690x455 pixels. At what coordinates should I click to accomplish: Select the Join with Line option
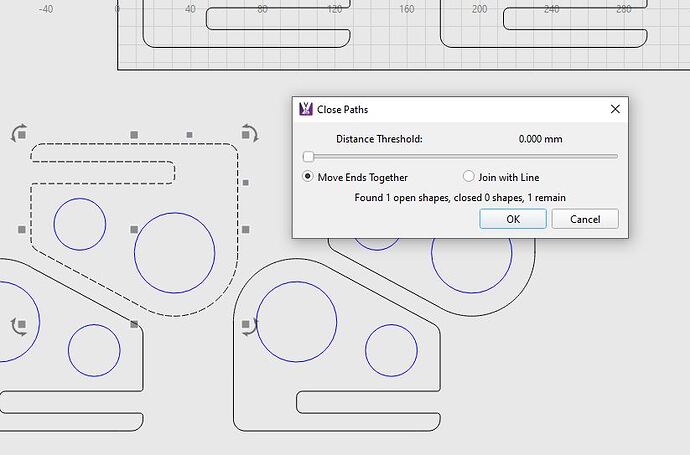tap(501, 177)
